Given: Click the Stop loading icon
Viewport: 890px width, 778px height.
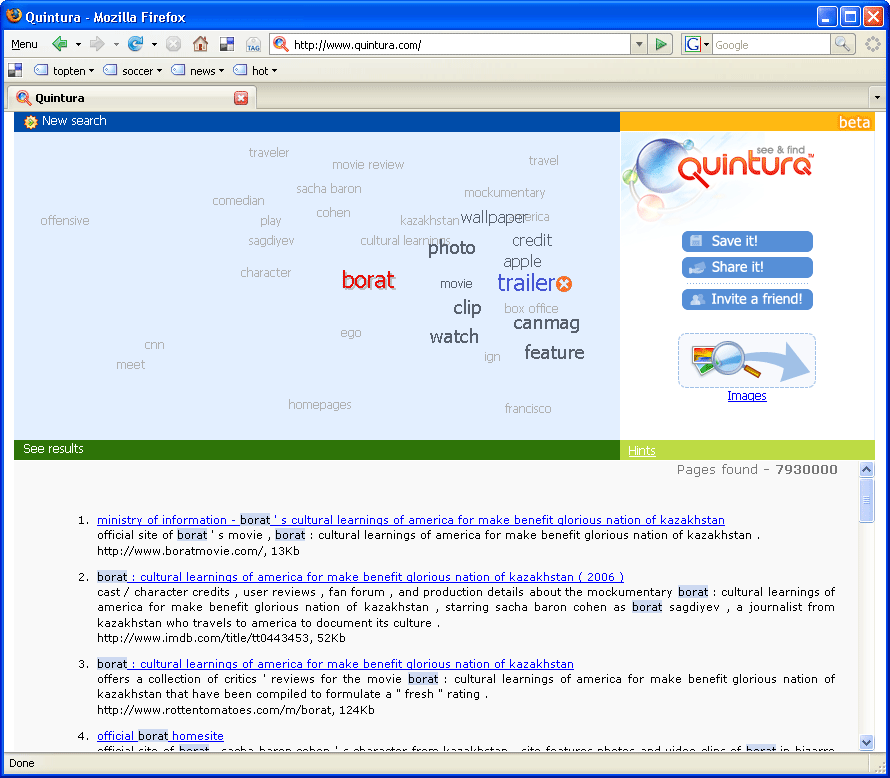Looking at the screenshot, I should 174,44.
